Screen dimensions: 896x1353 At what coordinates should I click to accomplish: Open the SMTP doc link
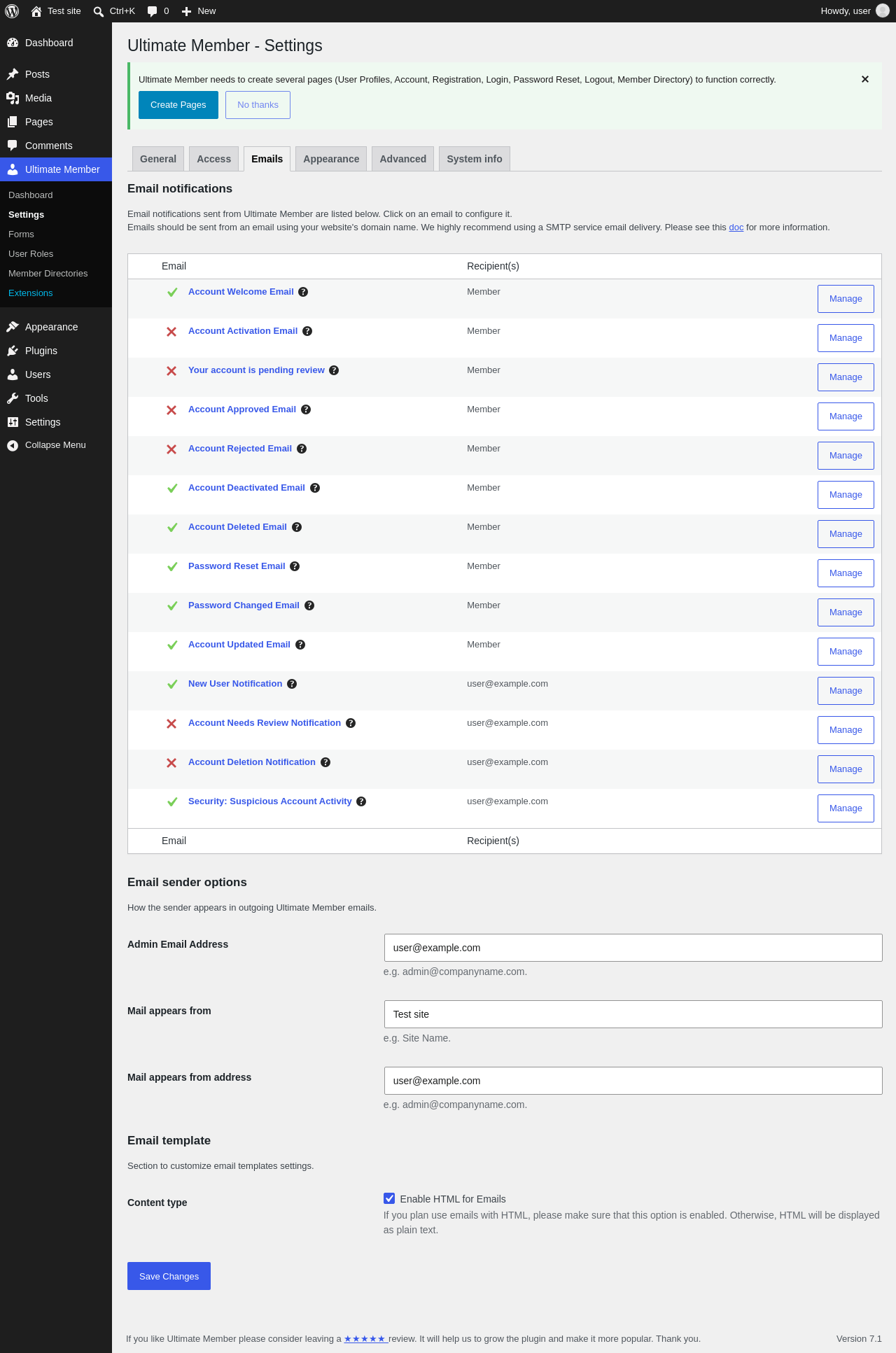736,227
